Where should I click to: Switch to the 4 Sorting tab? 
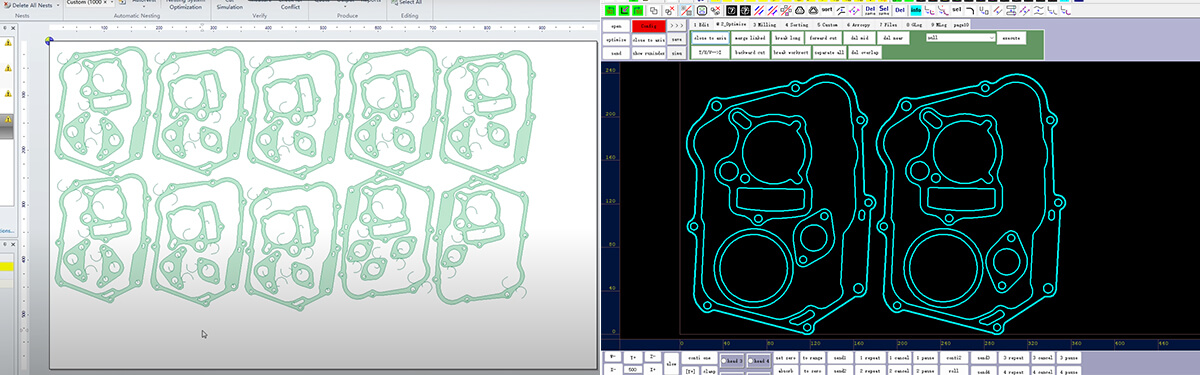pyautogui.click(x=796, y=24)
